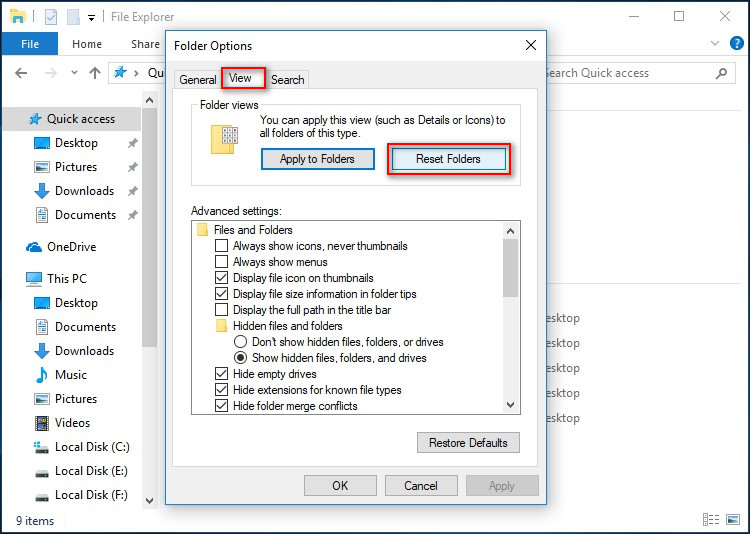Screen dimensions: 750x534
Task: Click the Quick access star in address bar
Action: [120, 72]
